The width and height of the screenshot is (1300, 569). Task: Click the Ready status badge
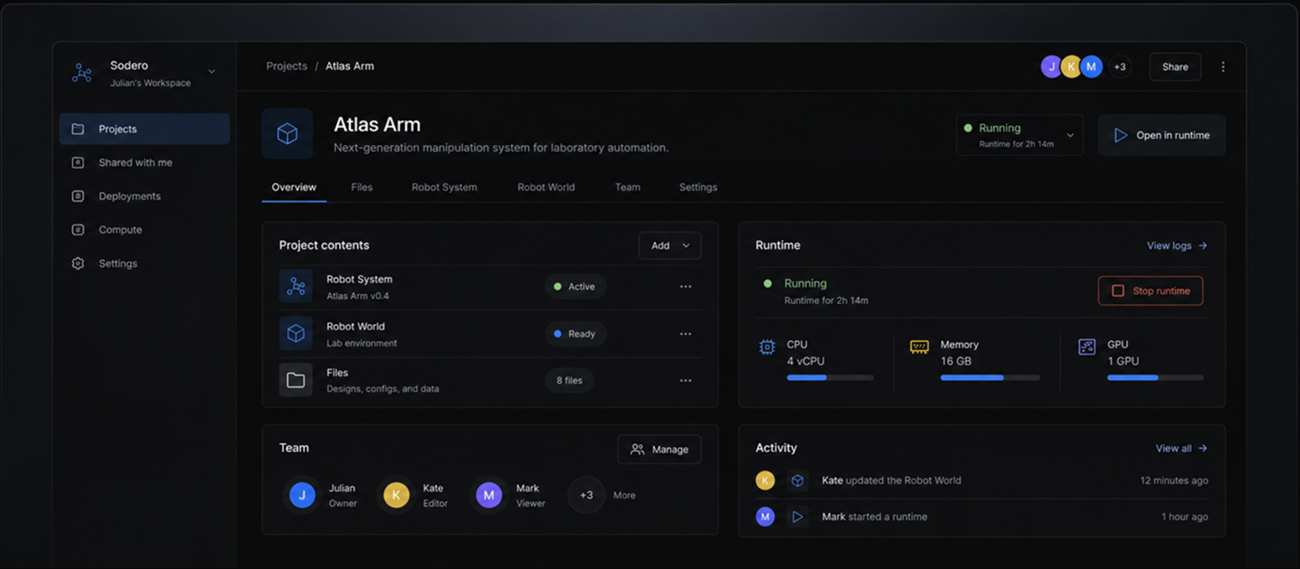tap(575, 334)
